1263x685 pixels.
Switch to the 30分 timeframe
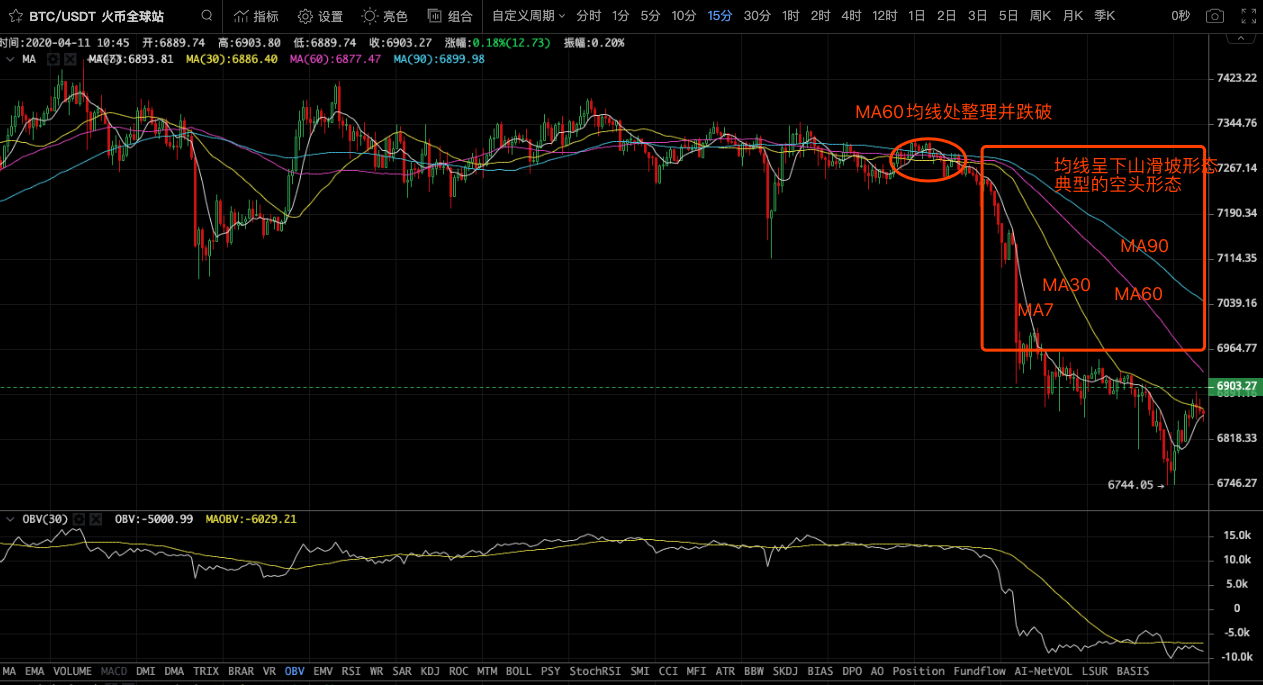point(757,16)
